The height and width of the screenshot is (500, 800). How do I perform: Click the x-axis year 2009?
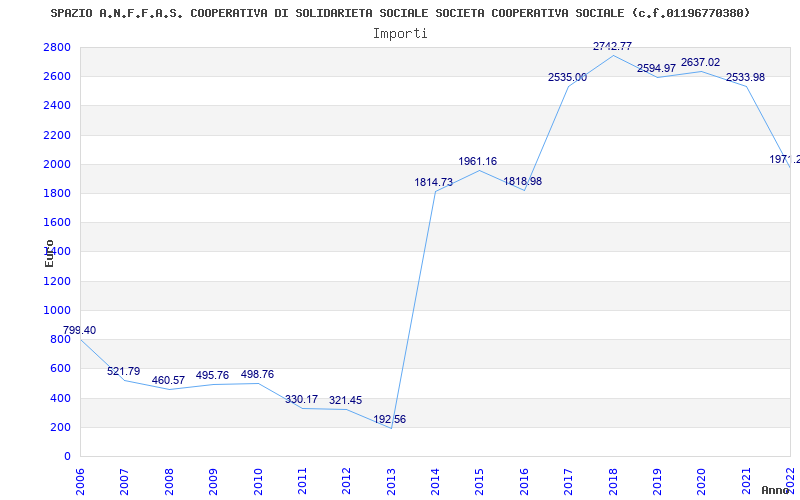213,482
